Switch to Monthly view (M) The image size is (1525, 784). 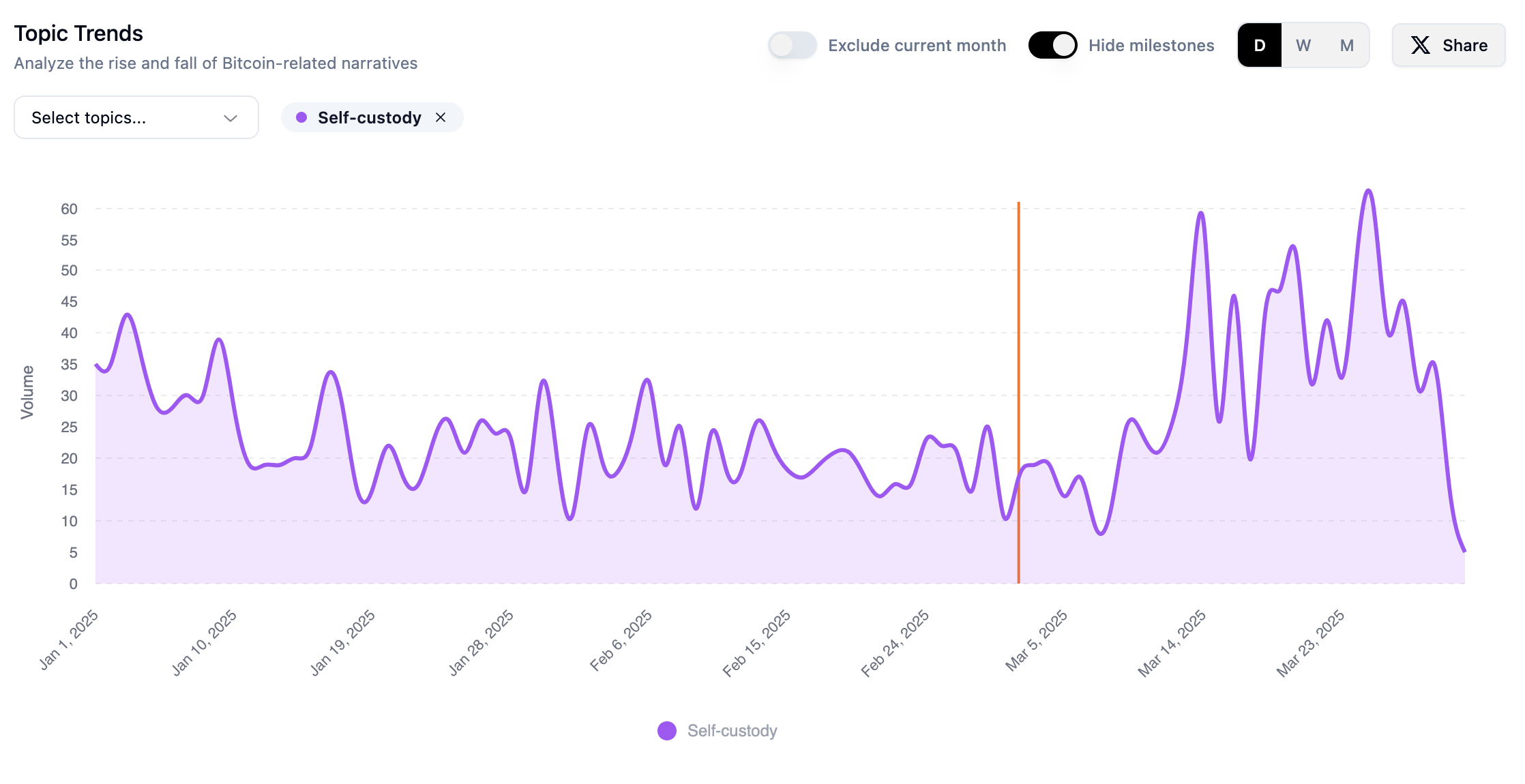pos(1346,46)
